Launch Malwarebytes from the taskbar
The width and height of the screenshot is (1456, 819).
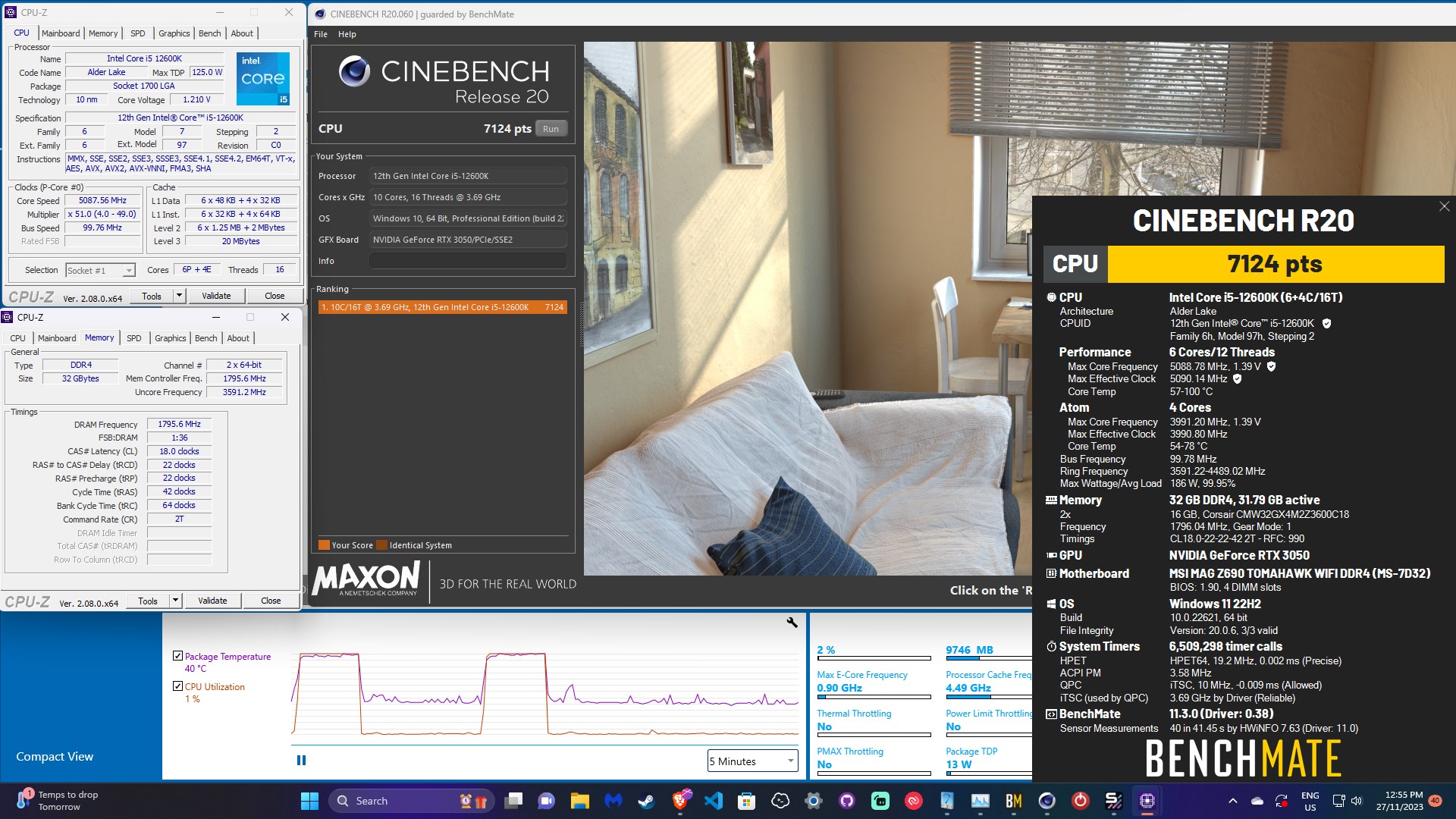coord(613,801)
